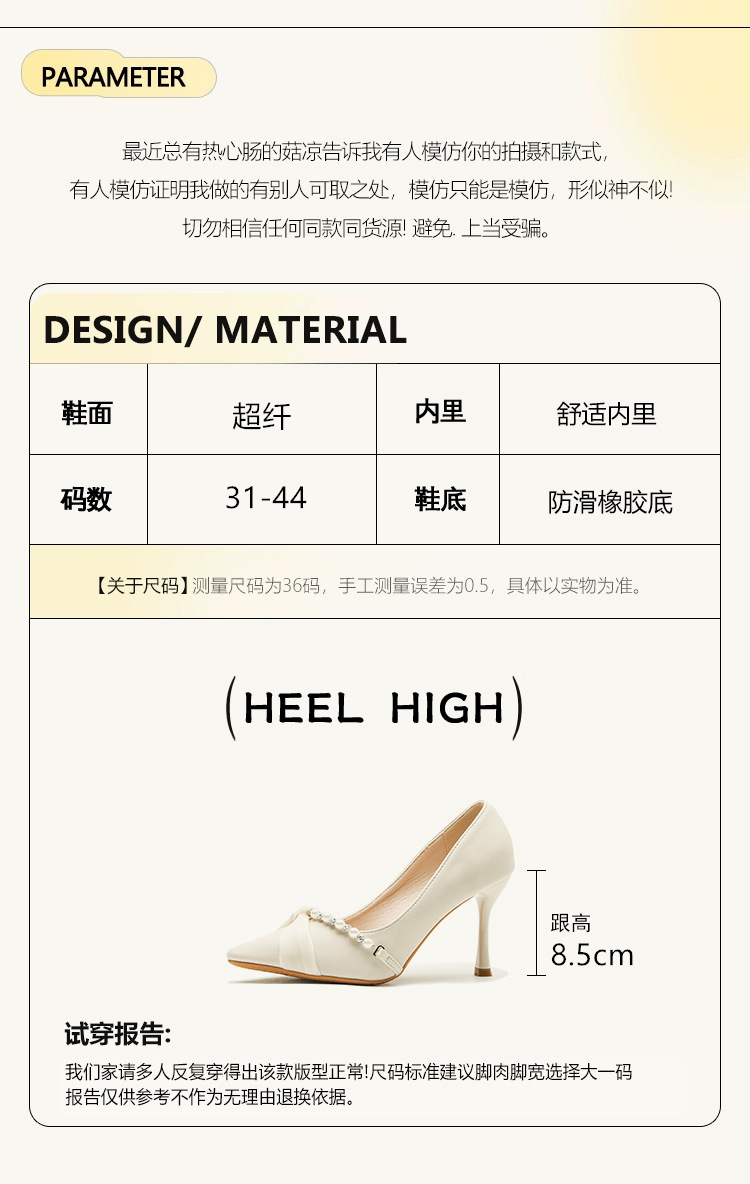Click the DESIGN/ MATERIAL heading

[x=225, y=330]
